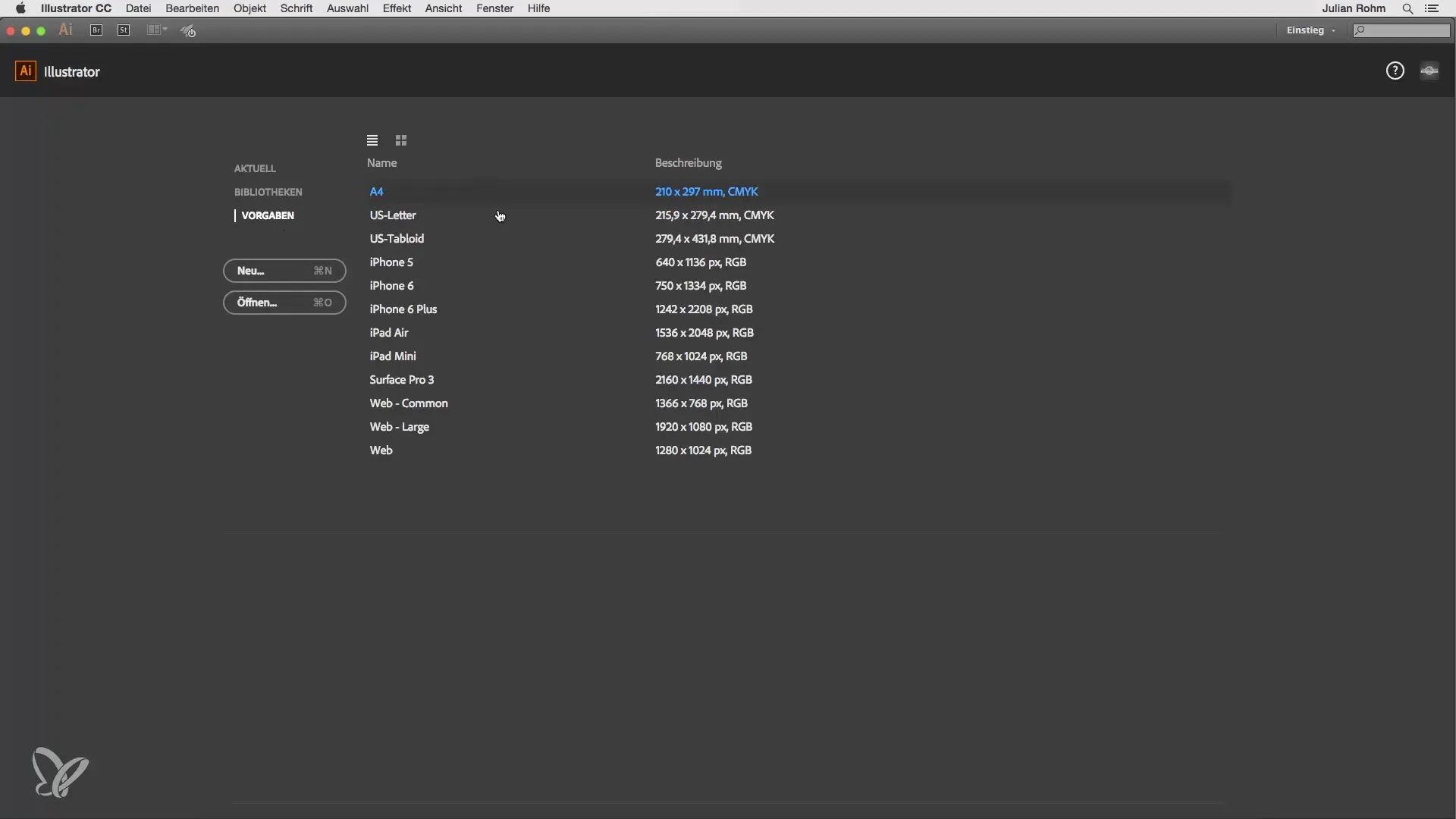Open the Auswahl menu
The height and width of the screenshot is (819, 1456).
pyautogui.click(x=347, y=8)
